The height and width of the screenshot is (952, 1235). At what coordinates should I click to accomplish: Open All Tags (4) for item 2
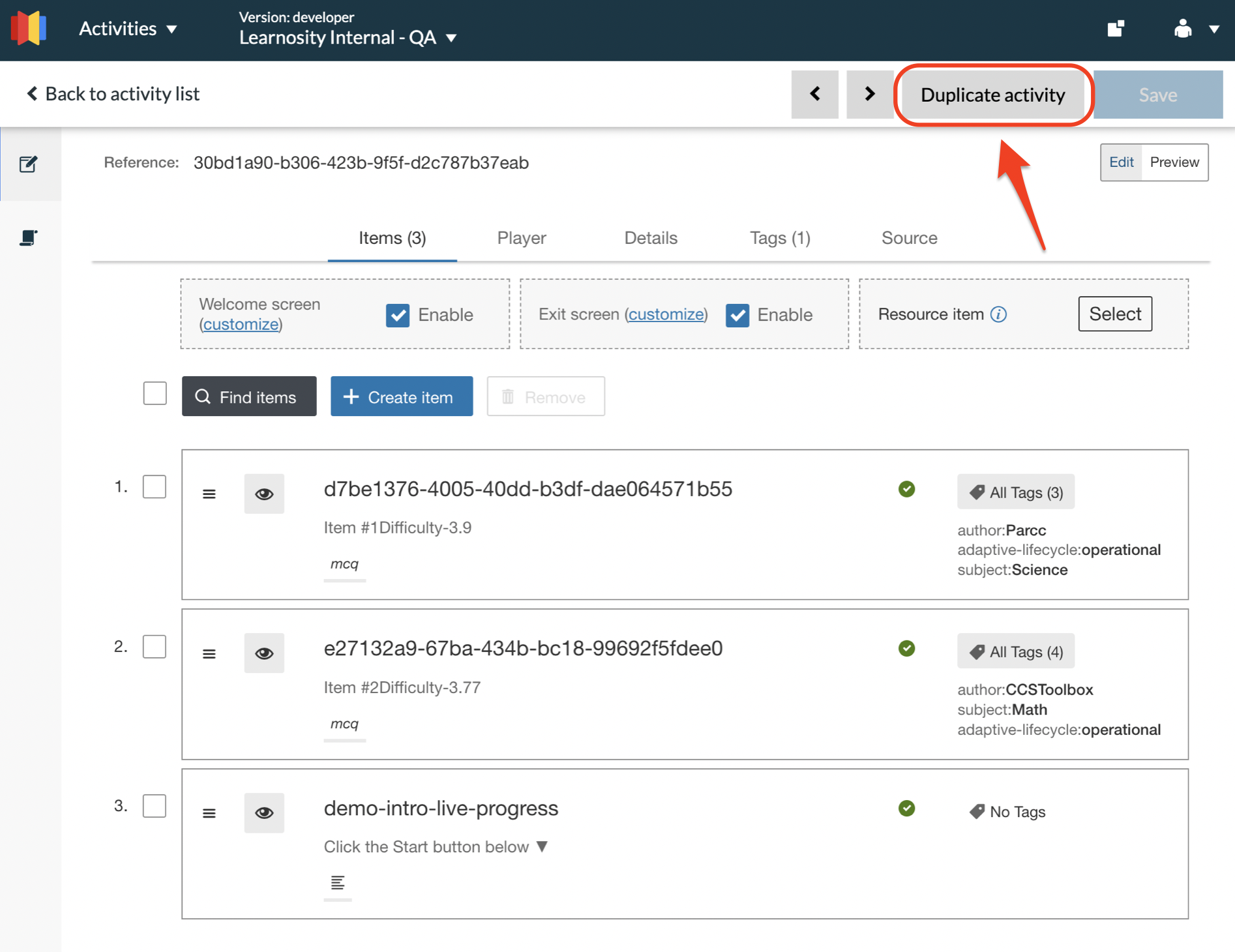tap(1016, 651)
